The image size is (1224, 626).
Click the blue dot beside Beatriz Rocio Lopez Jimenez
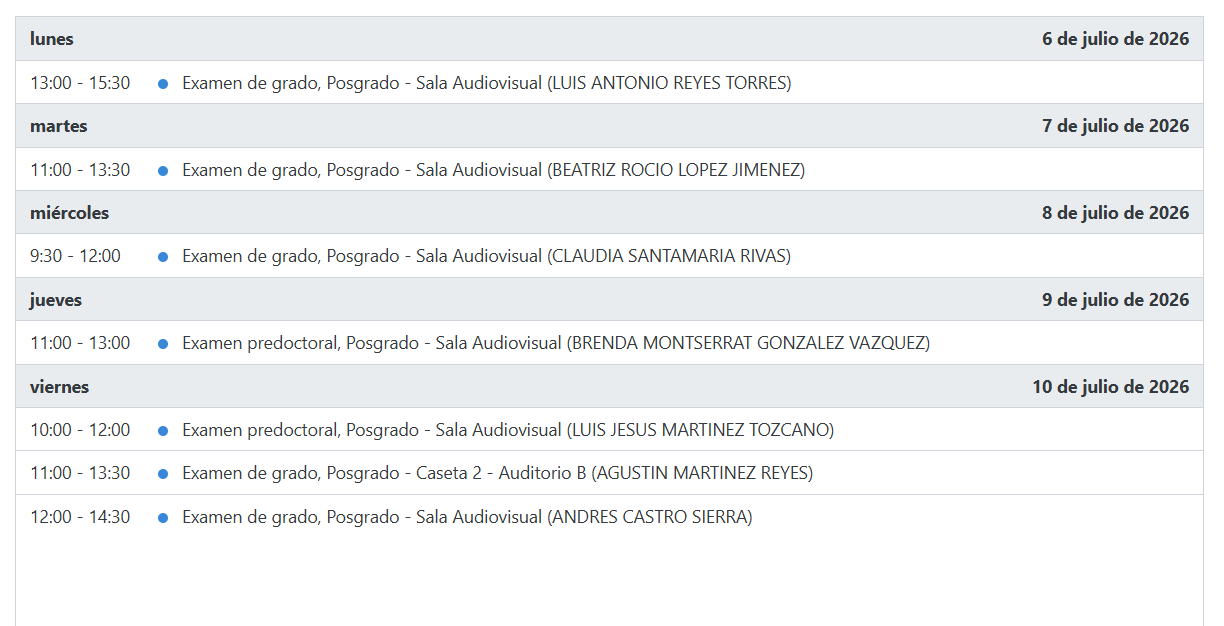pyautogui.click(x=163, y=171)
